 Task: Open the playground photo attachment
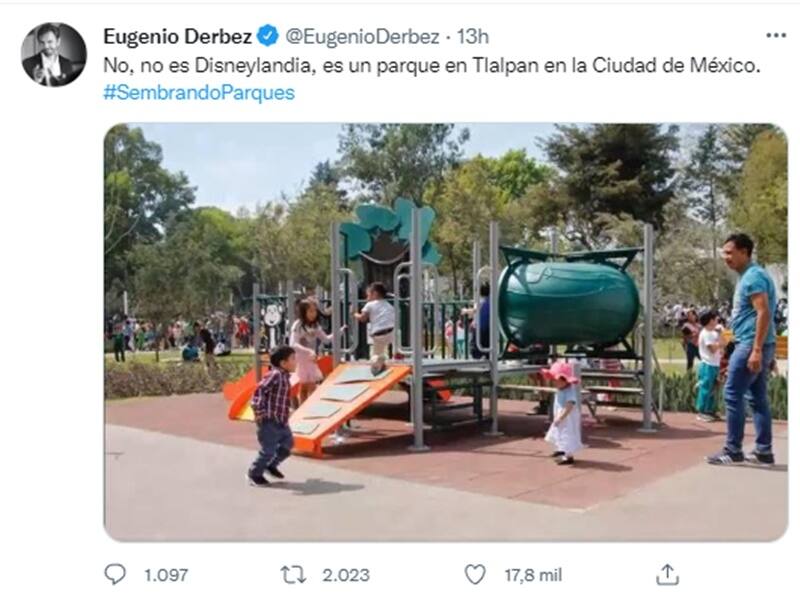point(446,332)
